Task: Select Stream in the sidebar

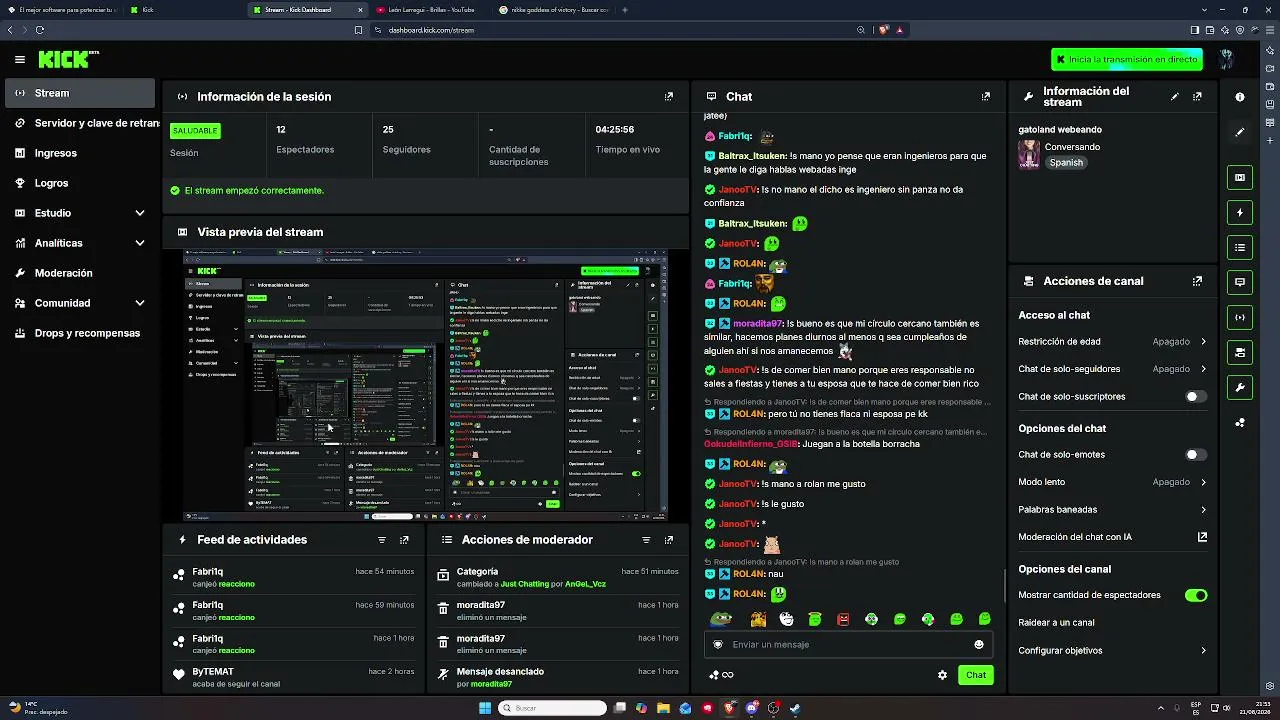Action: (78, 93)
